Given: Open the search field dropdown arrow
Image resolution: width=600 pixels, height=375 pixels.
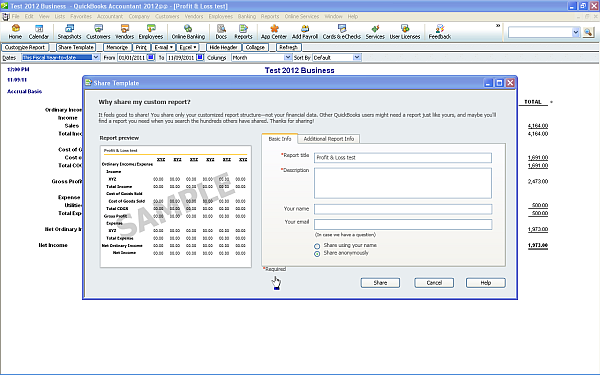Looking at the screenshot, I should (x=576, y=33).
